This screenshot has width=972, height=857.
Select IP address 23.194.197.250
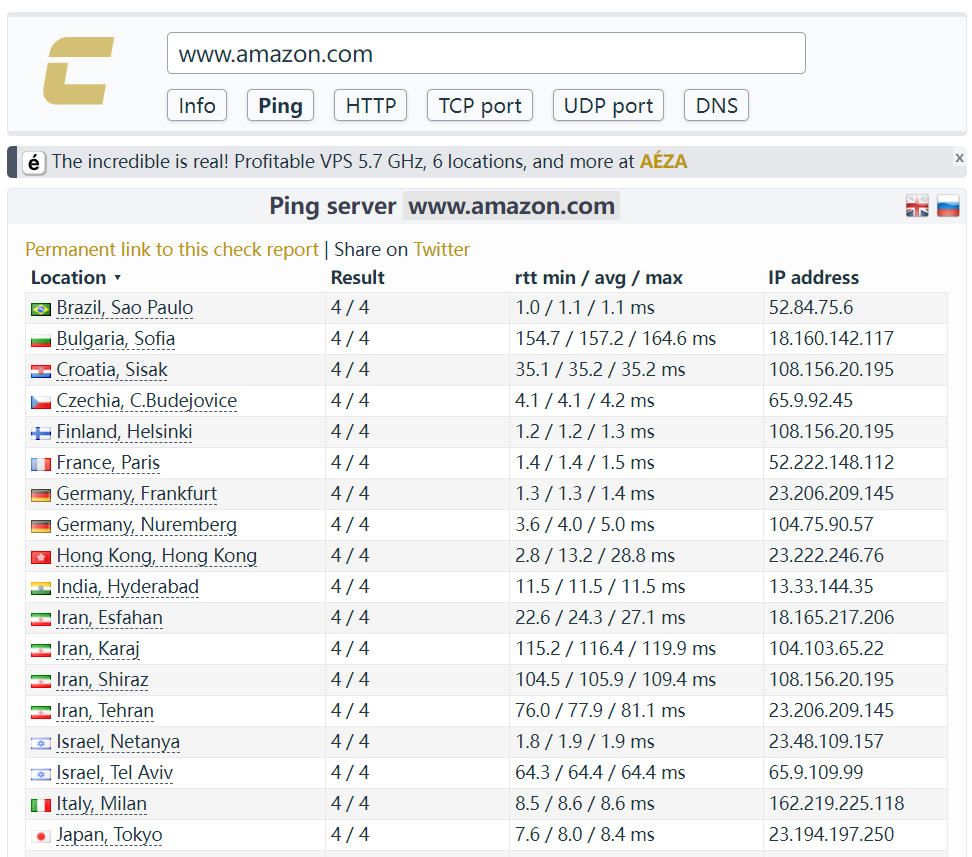point(831,835)
